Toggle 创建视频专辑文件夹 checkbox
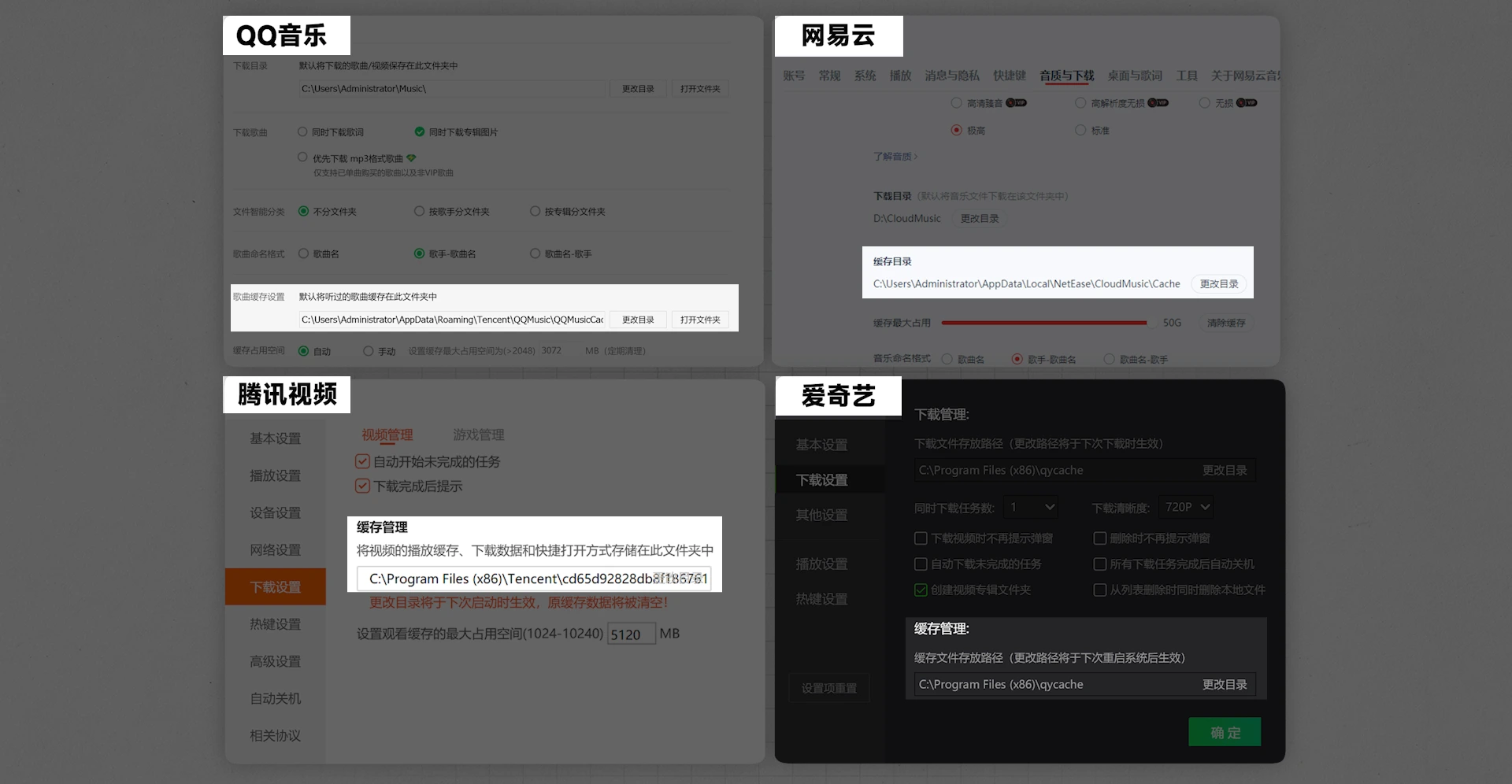The height and width of the screenshot is (784, 1512). coord(921,590)
